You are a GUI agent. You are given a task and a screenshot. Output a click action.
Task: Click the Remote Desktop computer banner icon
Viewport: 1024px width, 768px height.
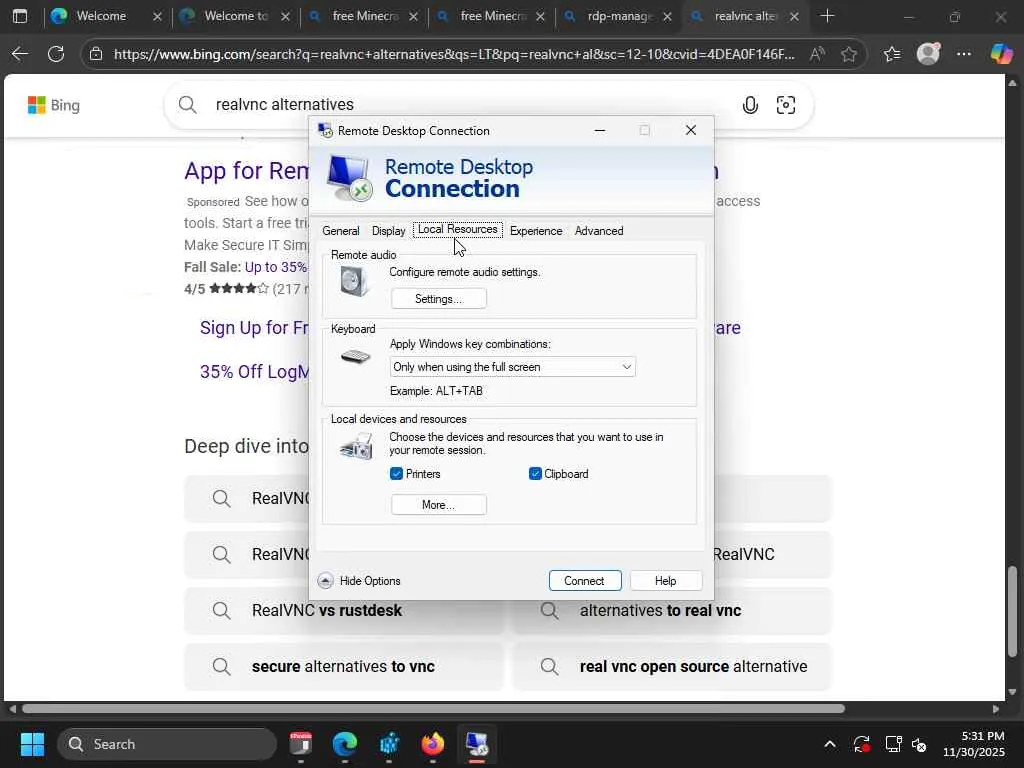click(349, 178)
